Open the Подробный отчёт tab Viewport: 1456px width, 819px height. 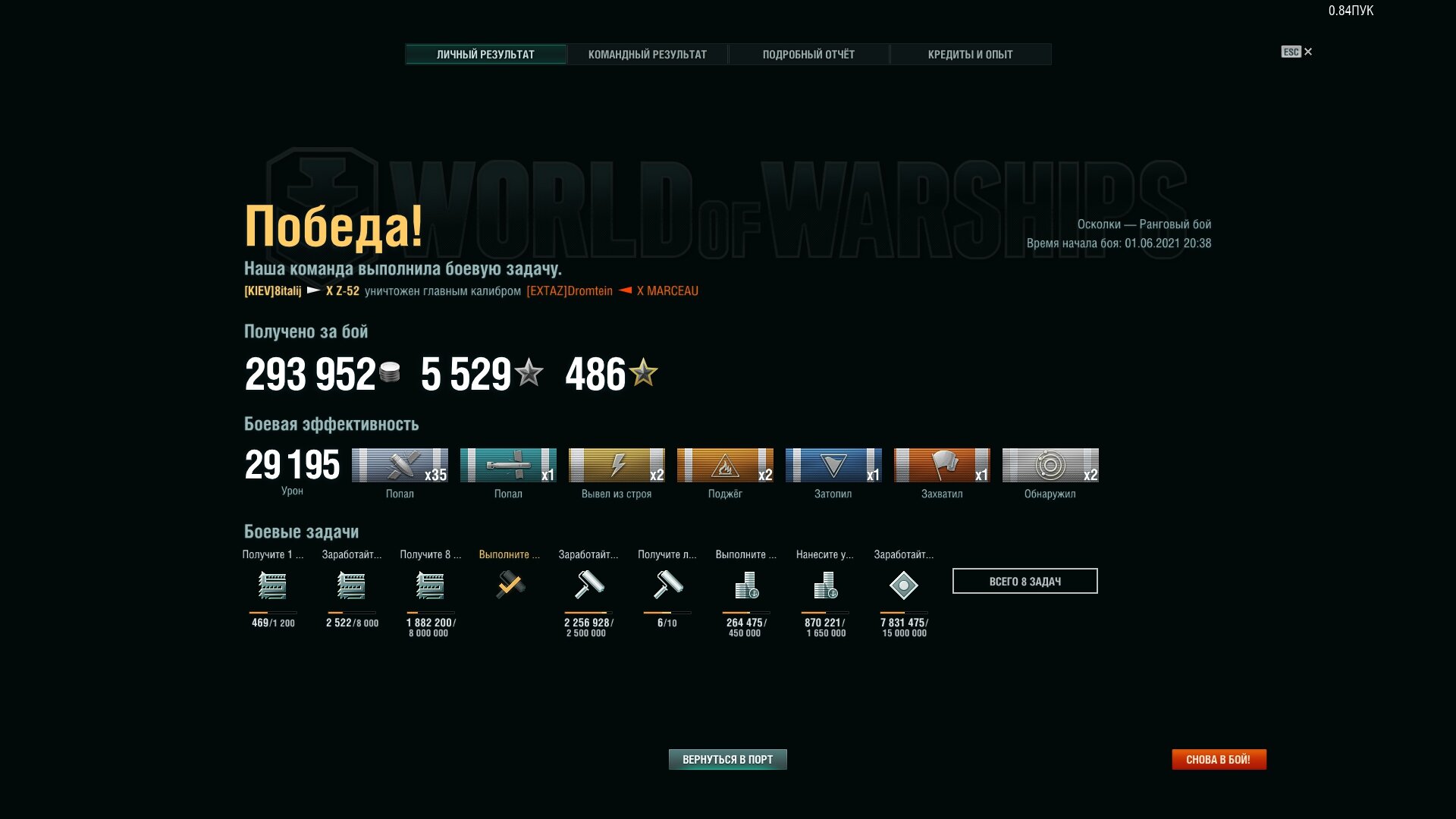pyautogui.click(x=808, y=55)
